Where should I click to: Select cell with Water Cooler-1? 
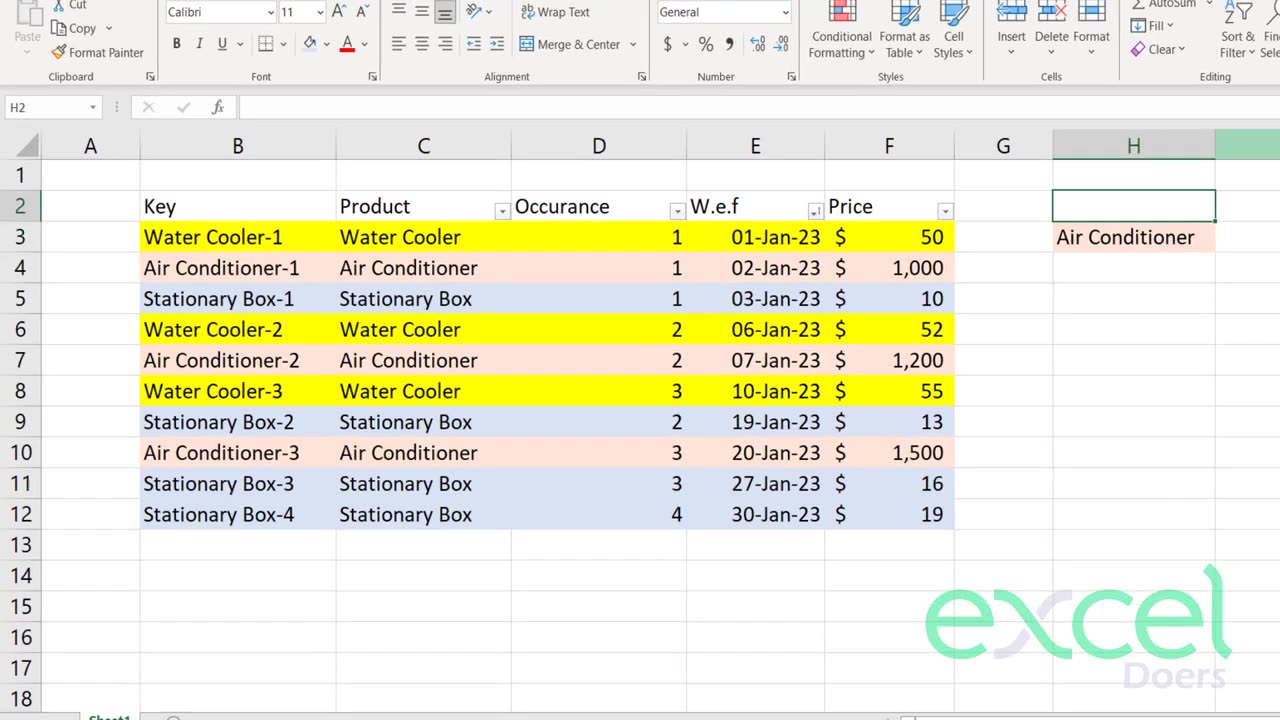(x=238, y=237)
